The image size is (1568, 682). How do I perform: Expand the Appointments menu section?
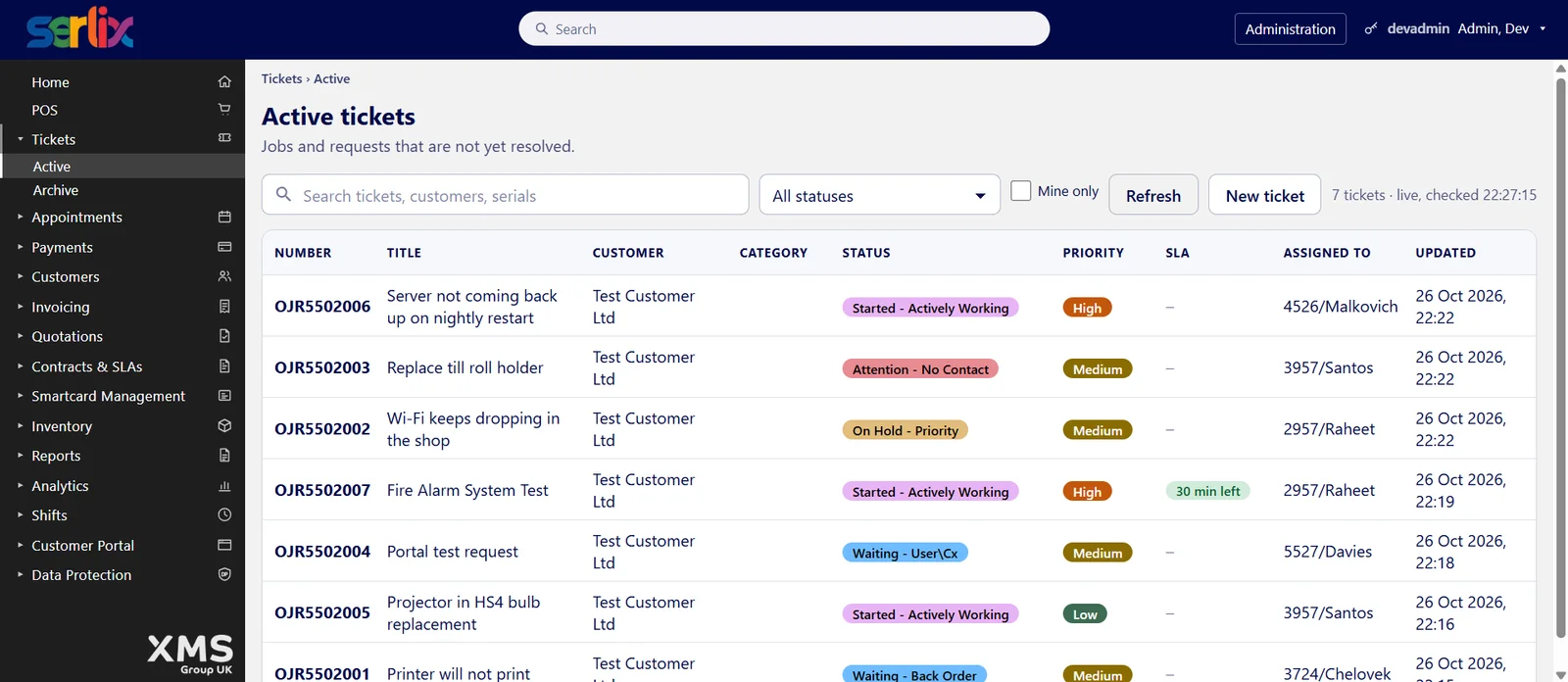coord(20,217)
